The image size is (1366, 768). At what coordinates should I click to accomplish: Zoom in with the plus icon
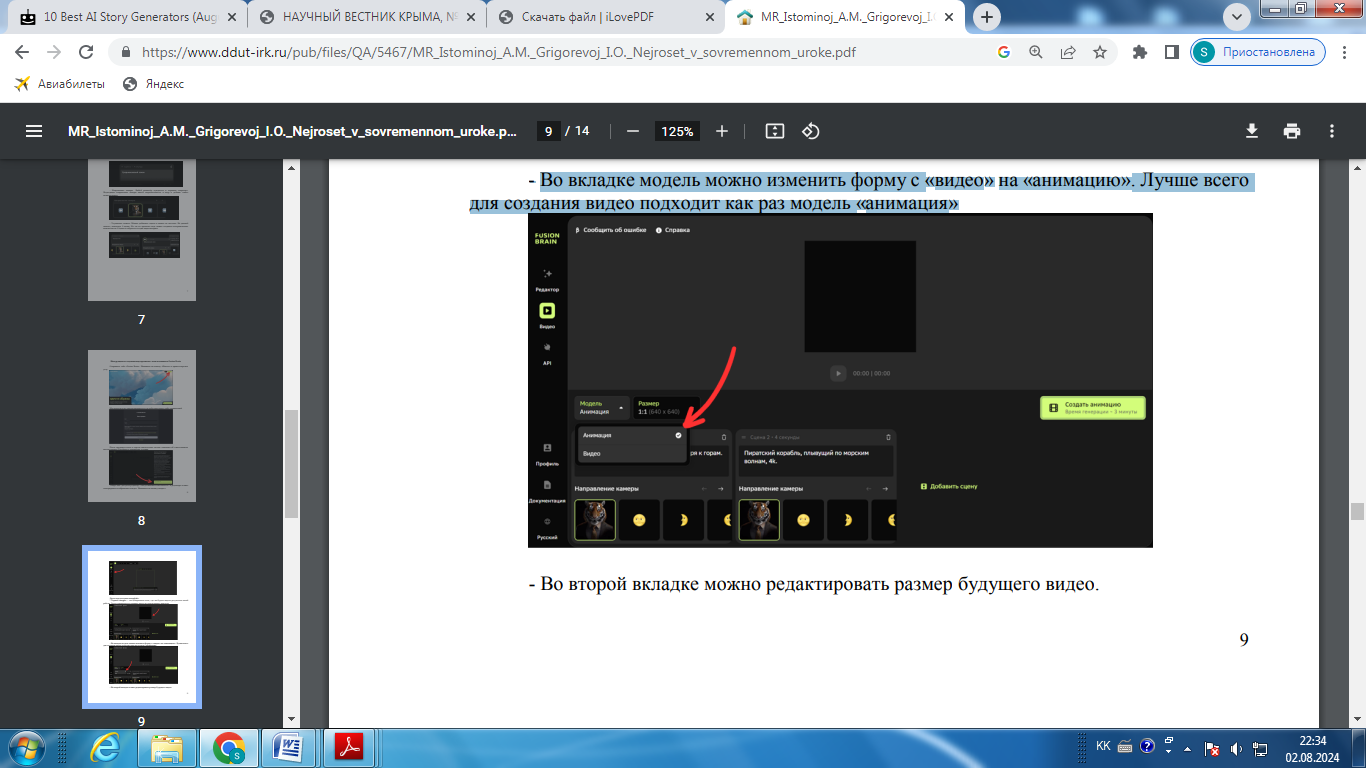coord(722,131)
